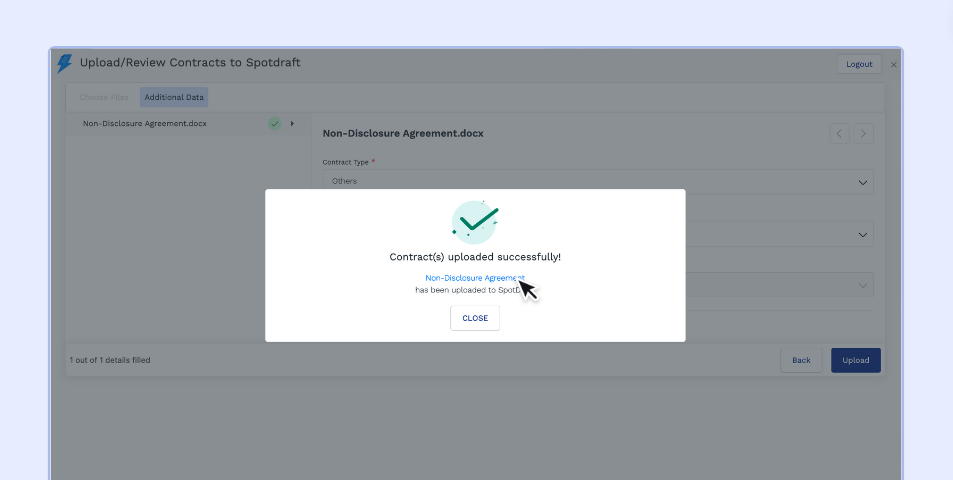Click the green check status on the file row
Image resolution: width=953 pixels, height=480 pixels.
(x=274, y=124)
